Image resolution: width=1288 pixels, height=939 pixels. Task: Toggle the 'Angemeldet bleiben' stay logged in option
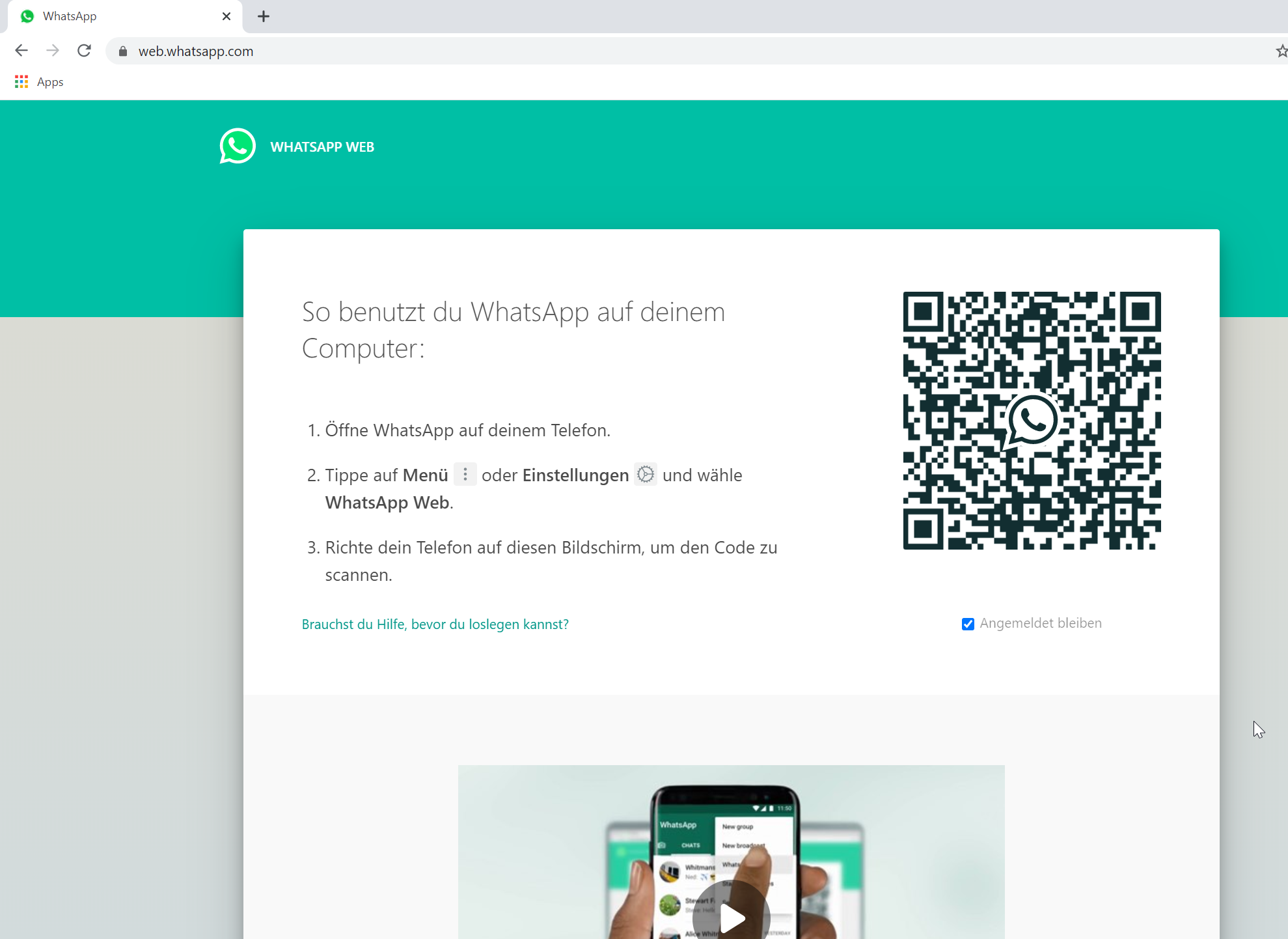click(966, 624)
